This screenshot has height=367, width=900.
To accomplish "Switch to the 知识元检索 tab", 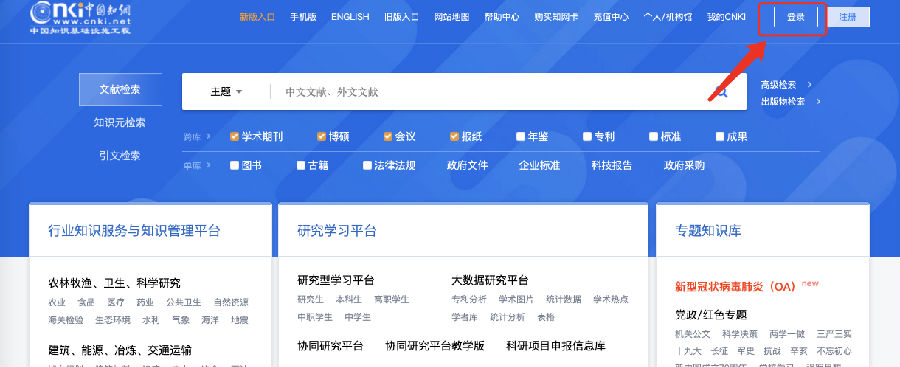I will pyautogui.click(x=120, y=122).
